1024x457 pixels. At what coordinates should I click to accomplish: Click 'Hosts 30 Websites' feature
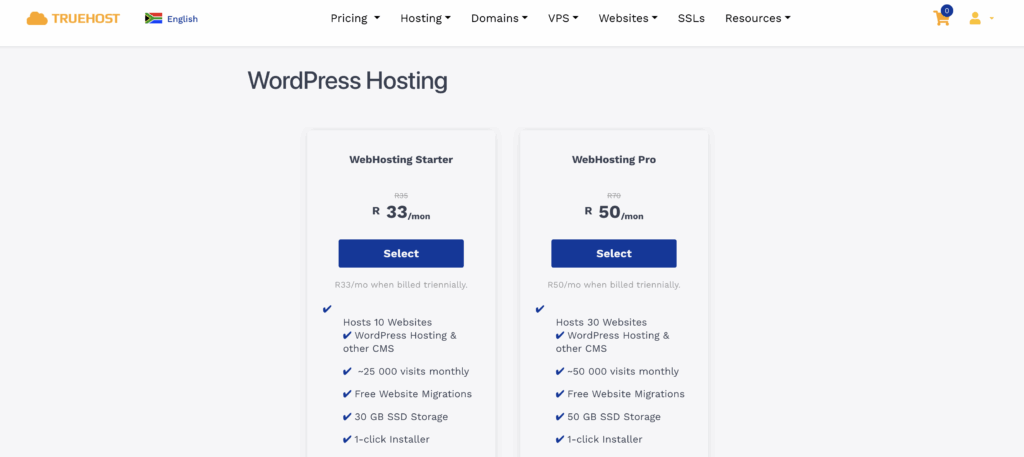[601, 322]
